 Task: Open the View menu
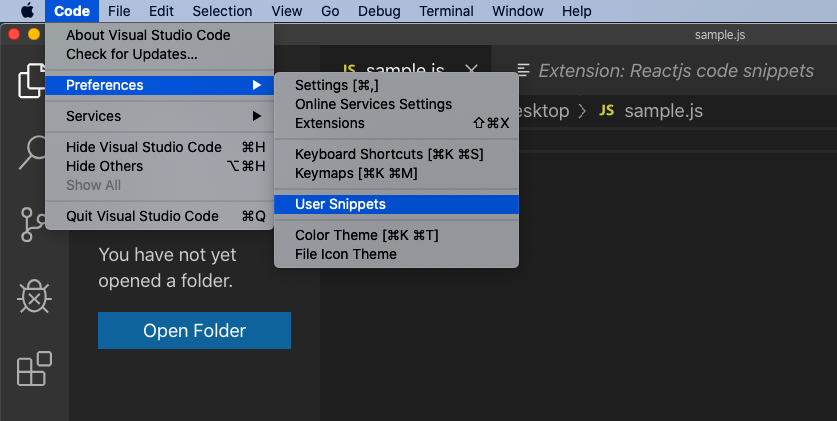coord(287,11)
